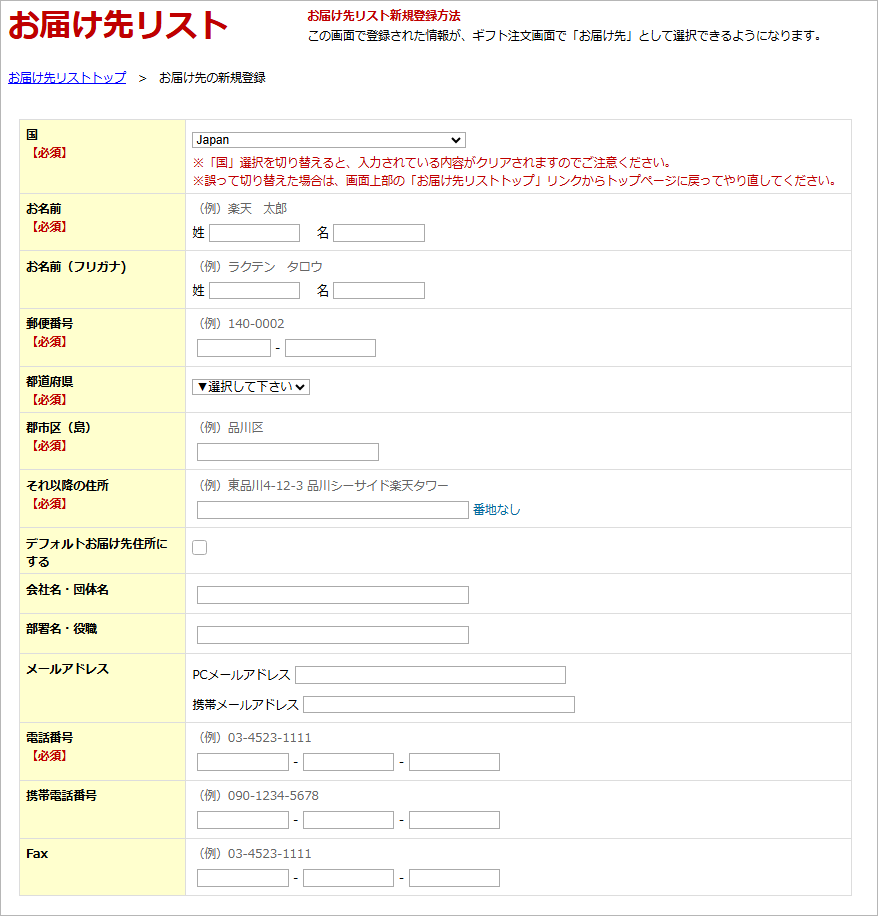This screenshot has height=916, width=878.
Task: Click the 名 field under お名前
Action: 378,233
